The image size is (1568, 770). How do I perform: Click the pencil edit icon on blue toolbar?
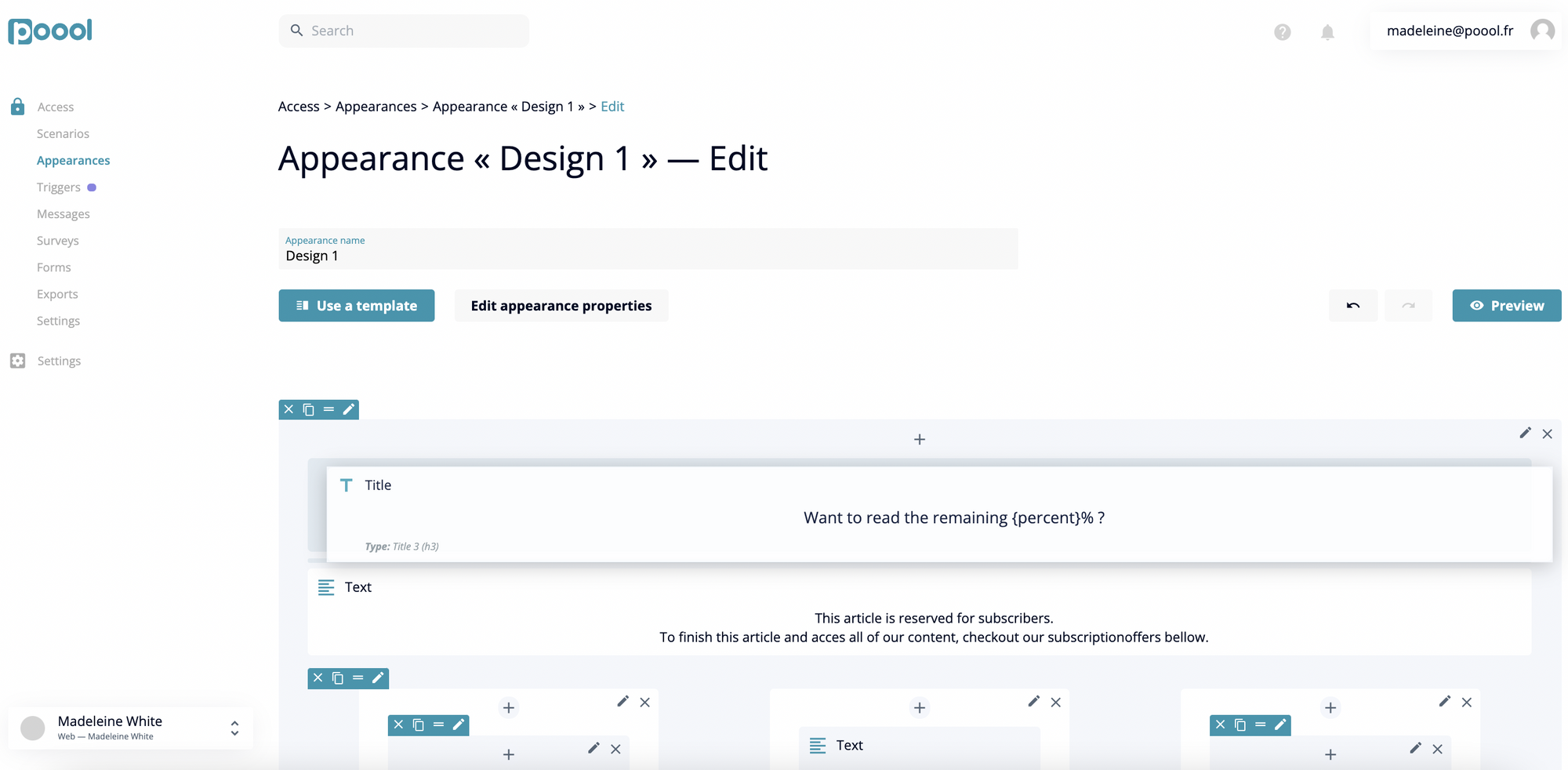click(x=348, y=409)
